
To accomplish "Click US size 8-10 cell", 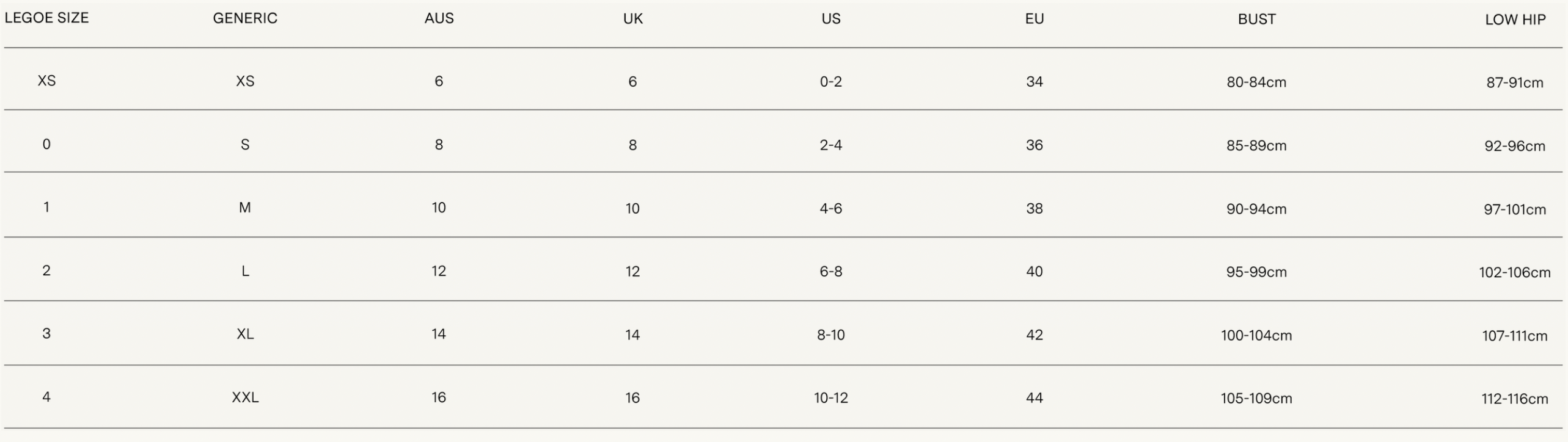I will 830,335.
